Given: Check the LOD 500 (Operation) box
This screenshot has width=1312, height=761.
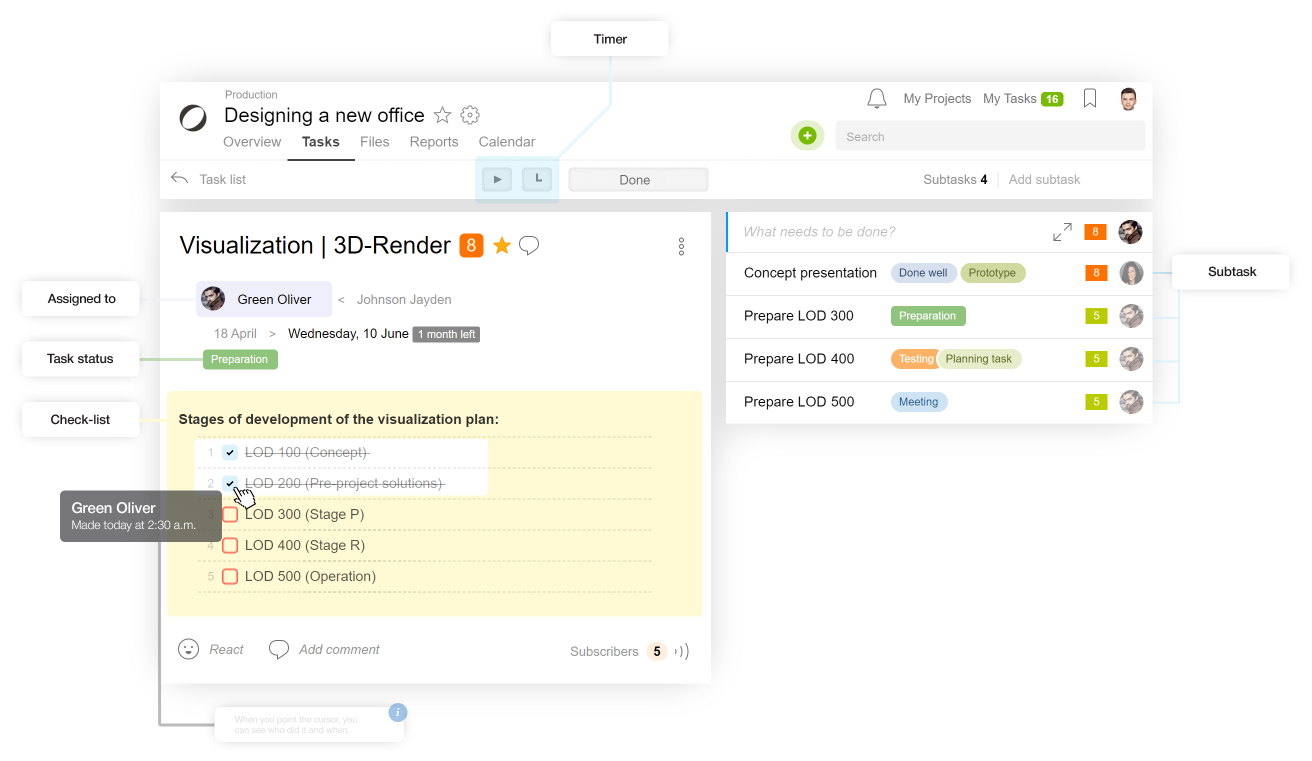Looking at the screenshot, I should tap(230, 577).
